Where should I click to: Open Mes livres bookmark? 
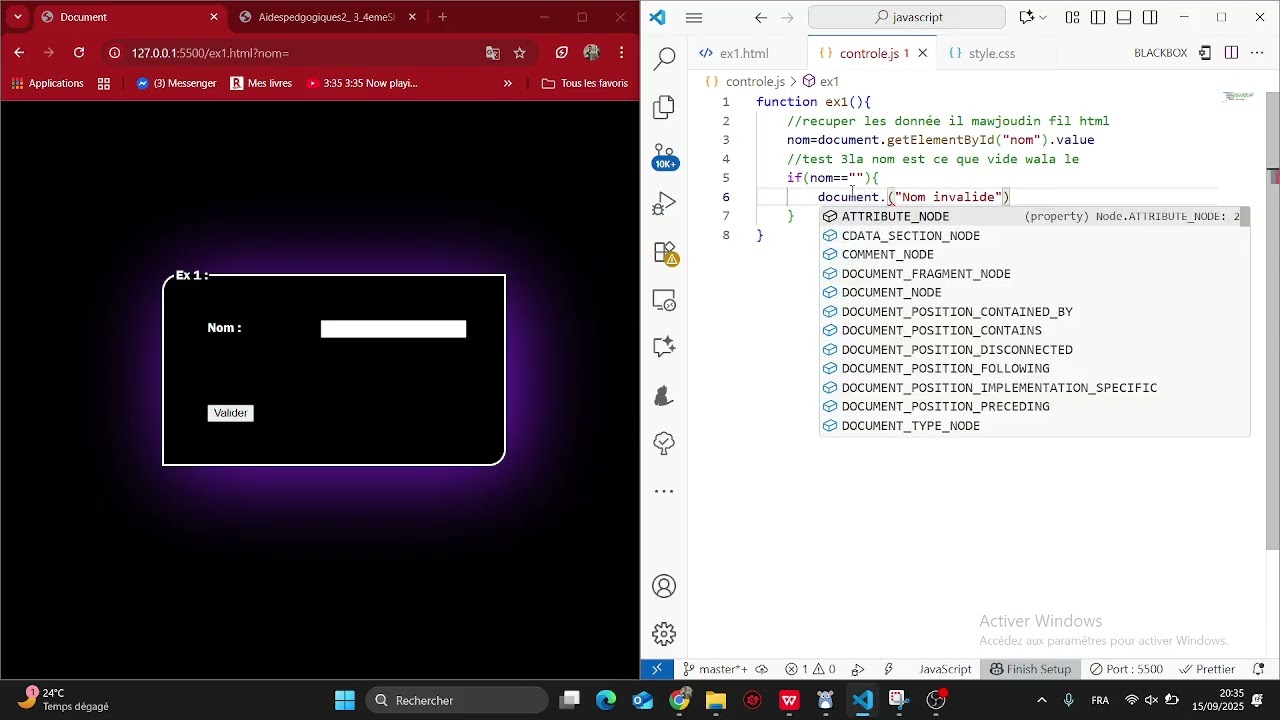pos(261,83)
